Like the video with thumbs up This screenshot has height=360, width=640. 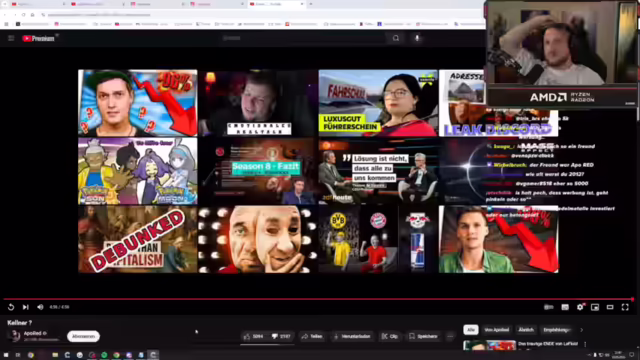coord(254,336)
